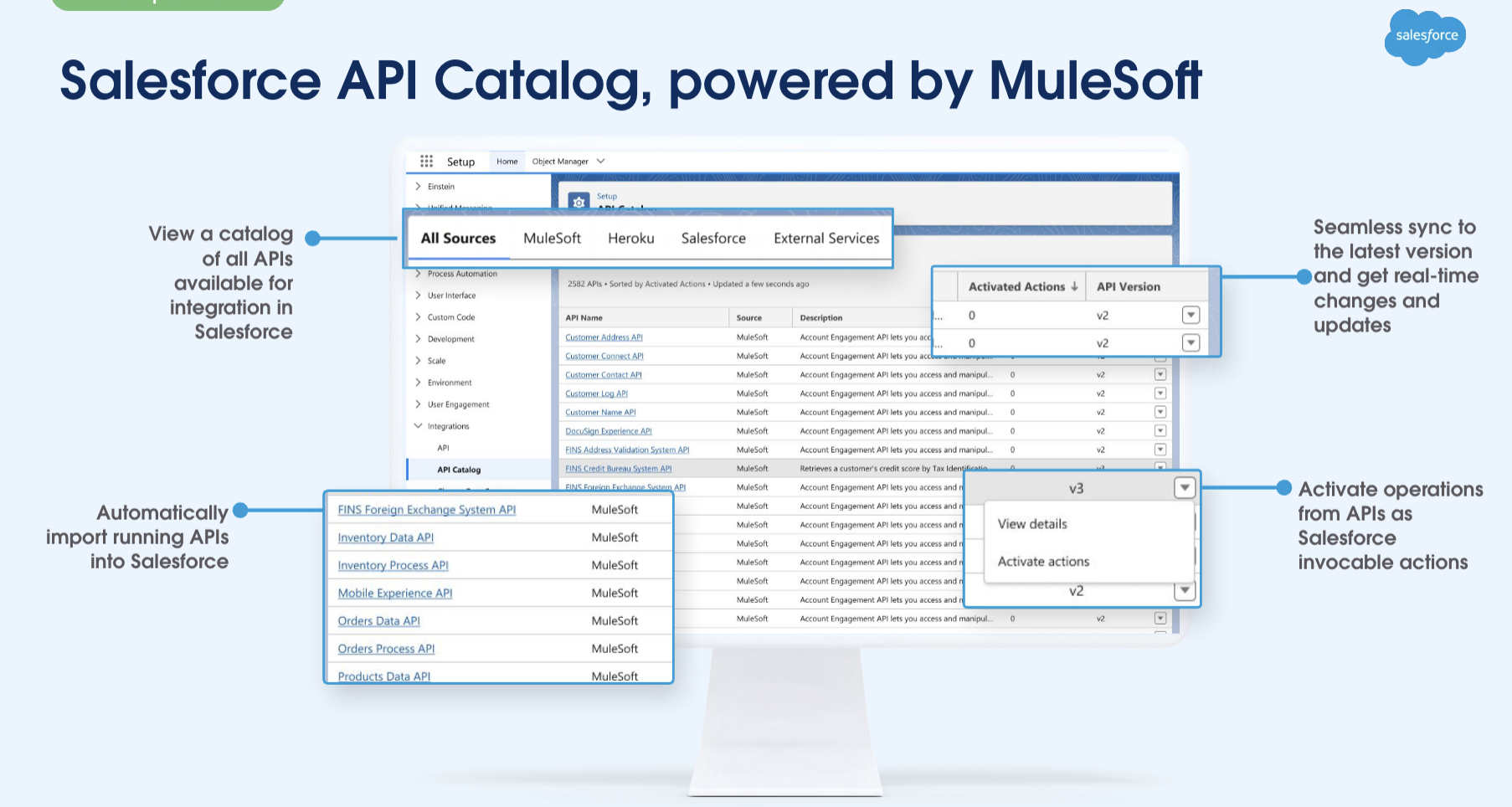
Task: Expand the Einstein setup section
Action: point(418,187)
